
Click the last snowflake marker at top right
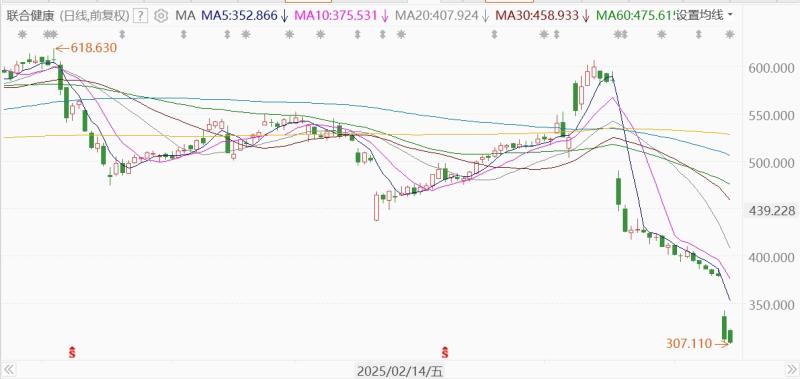730,35
